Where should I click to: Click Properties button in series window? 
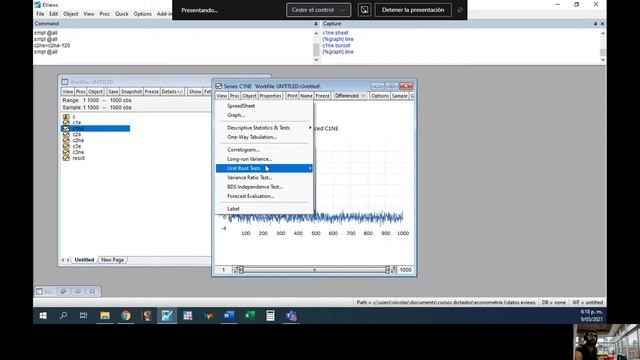coord(270,96)
